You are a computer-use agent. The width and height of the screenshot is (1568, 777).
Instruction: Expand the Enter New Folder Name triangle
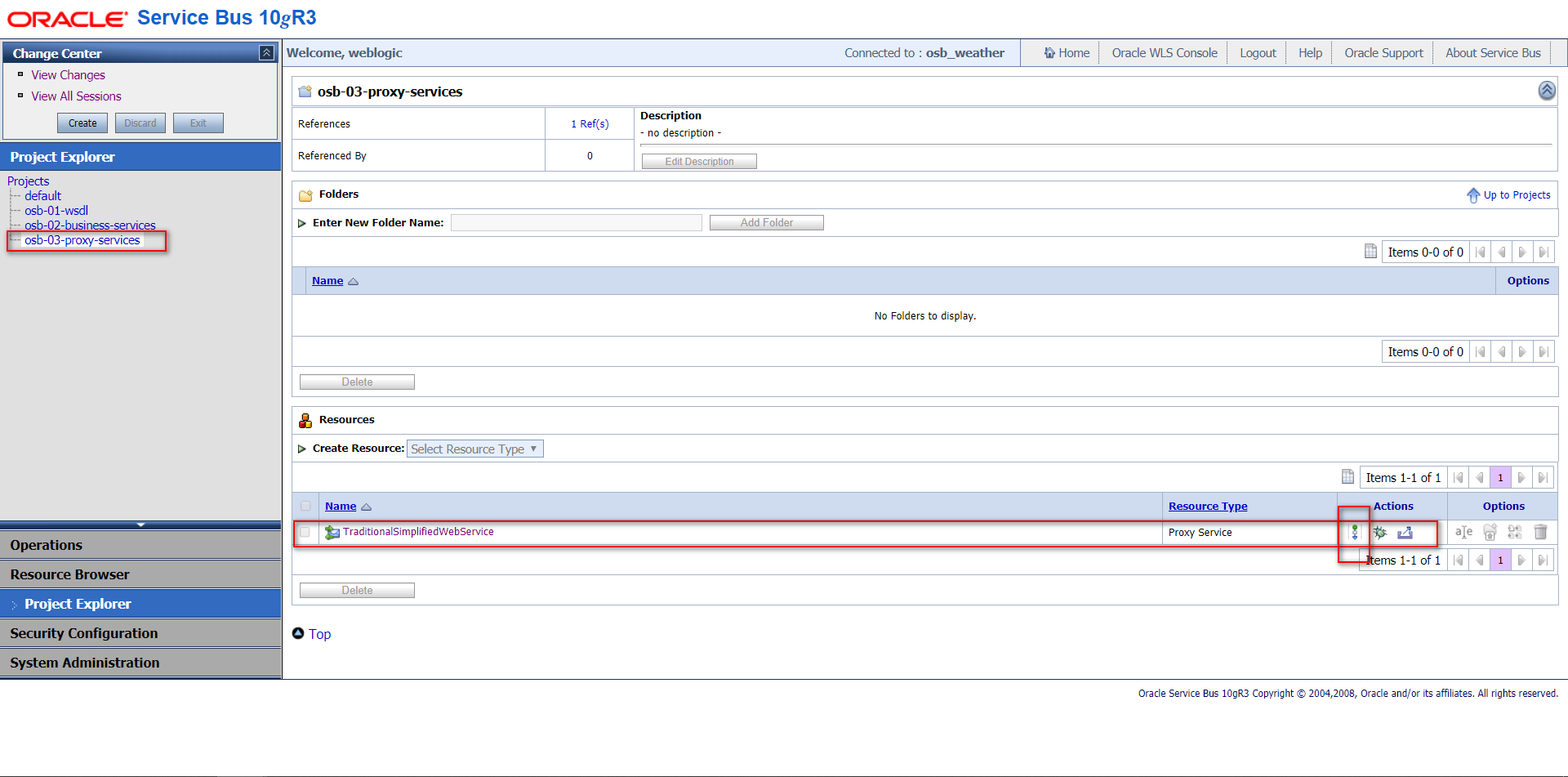coord(302,223)
